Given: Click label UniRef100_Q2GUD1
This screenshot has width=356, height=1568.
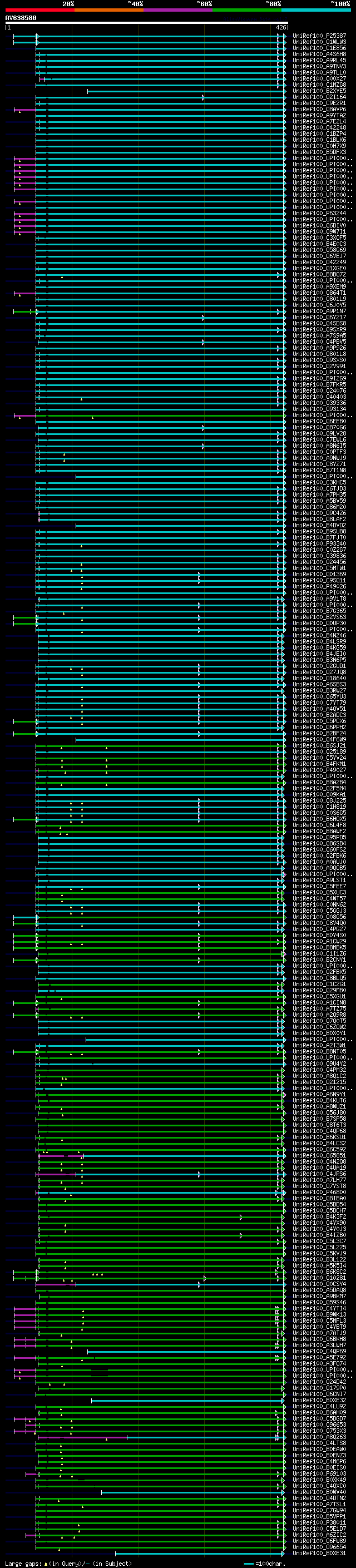Looking at the screenshot, I should click(x=319, y=666).
